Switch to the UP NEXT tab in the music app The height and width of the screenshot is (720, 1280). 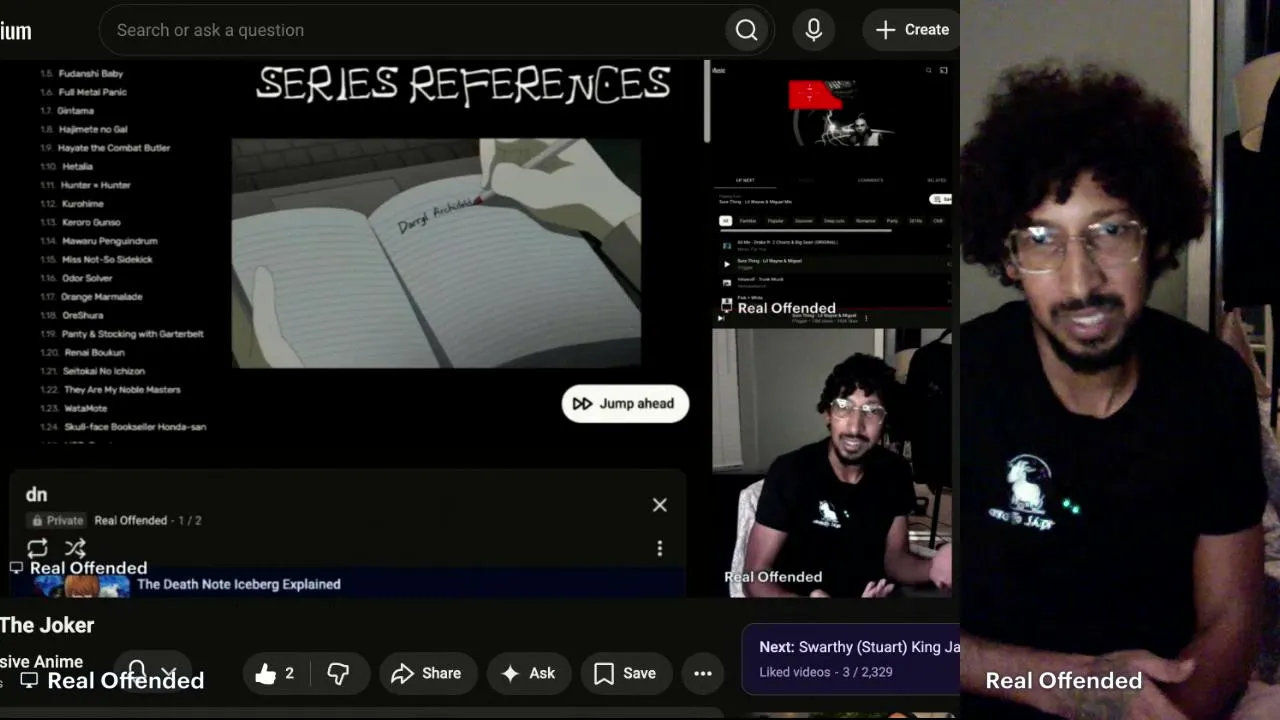(744, 180)
